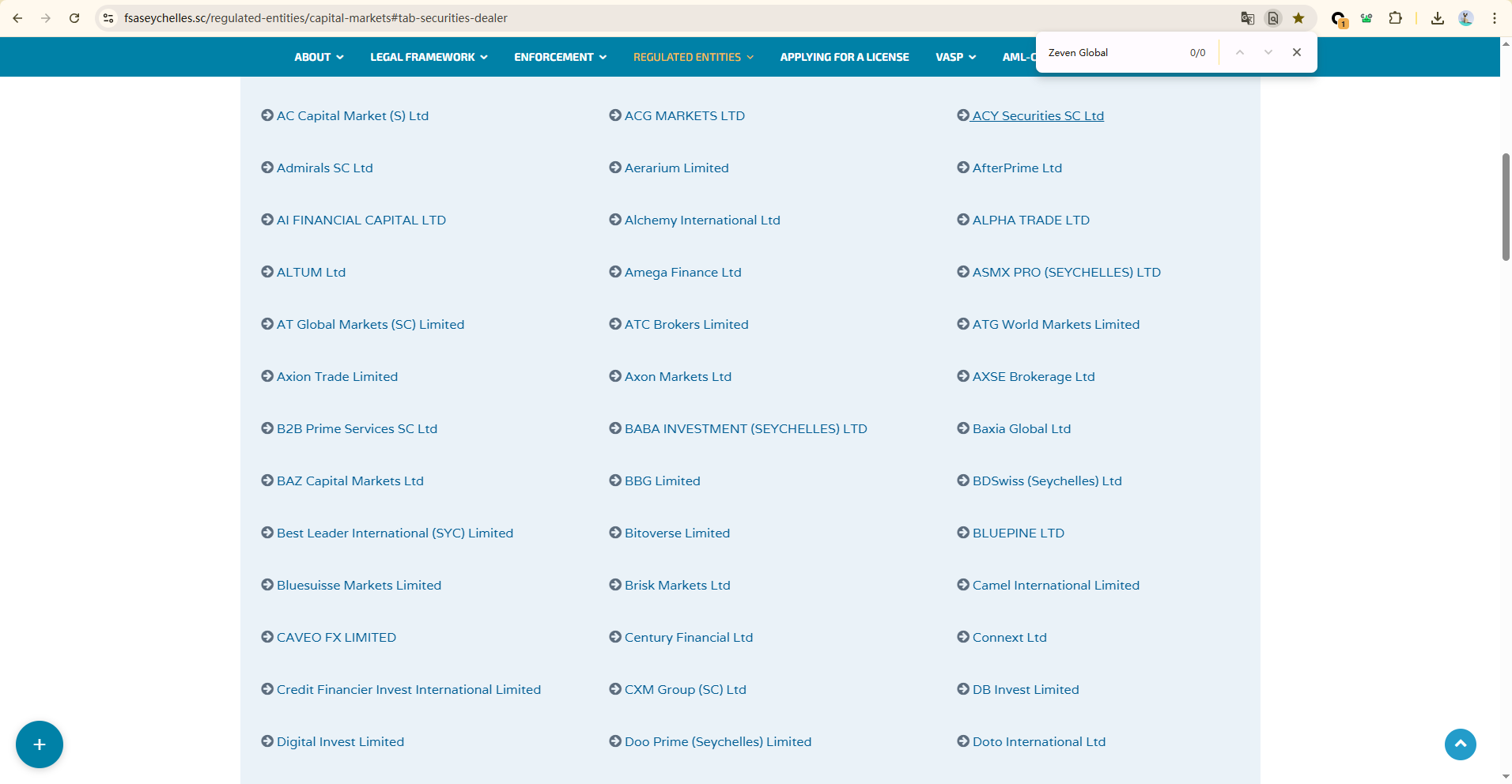The width and height of the screenshot is (1512, 784).
Task: Open Admirals SC Ltd entry
Action: point(325,168)
